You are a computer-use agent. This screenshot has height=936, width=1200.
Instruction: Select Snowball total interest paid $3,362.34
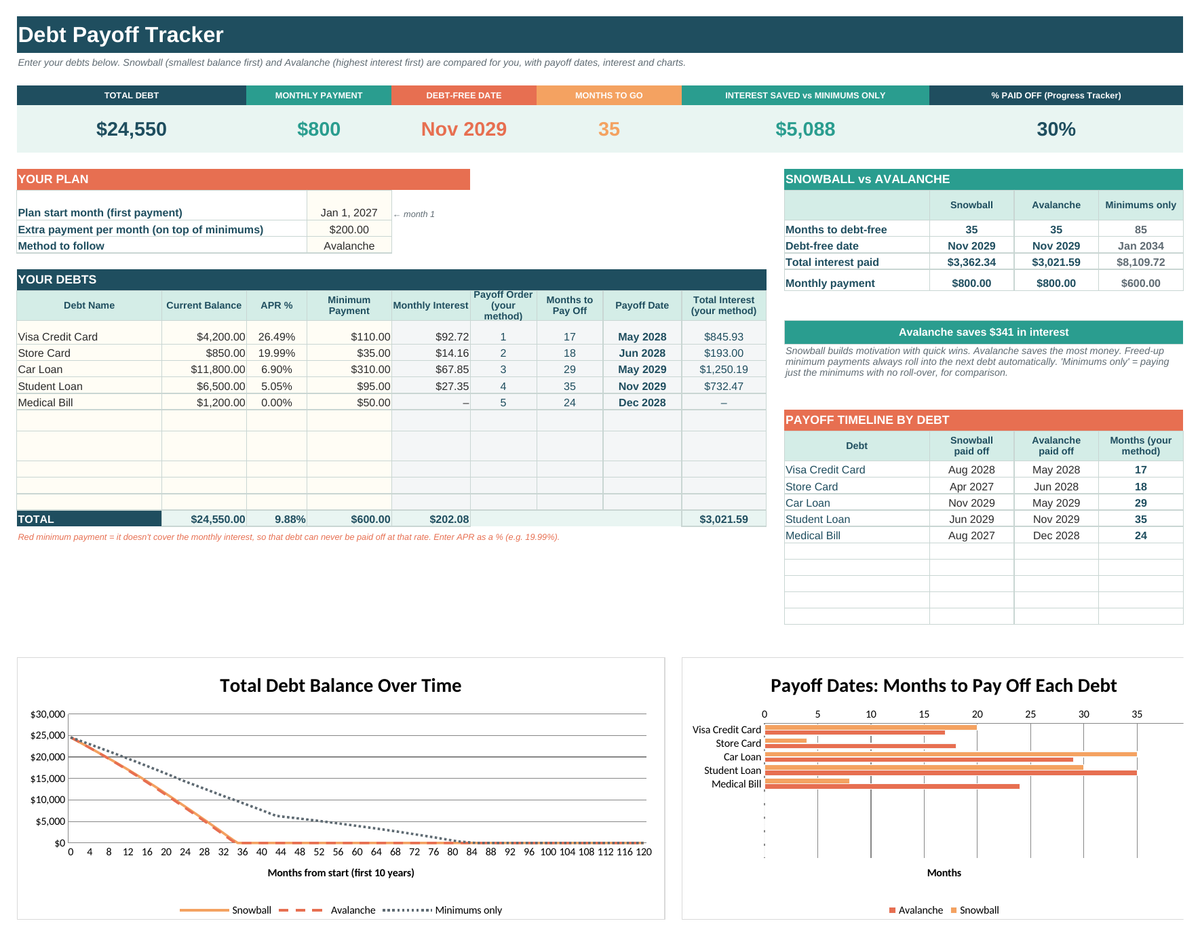(971, 262)
